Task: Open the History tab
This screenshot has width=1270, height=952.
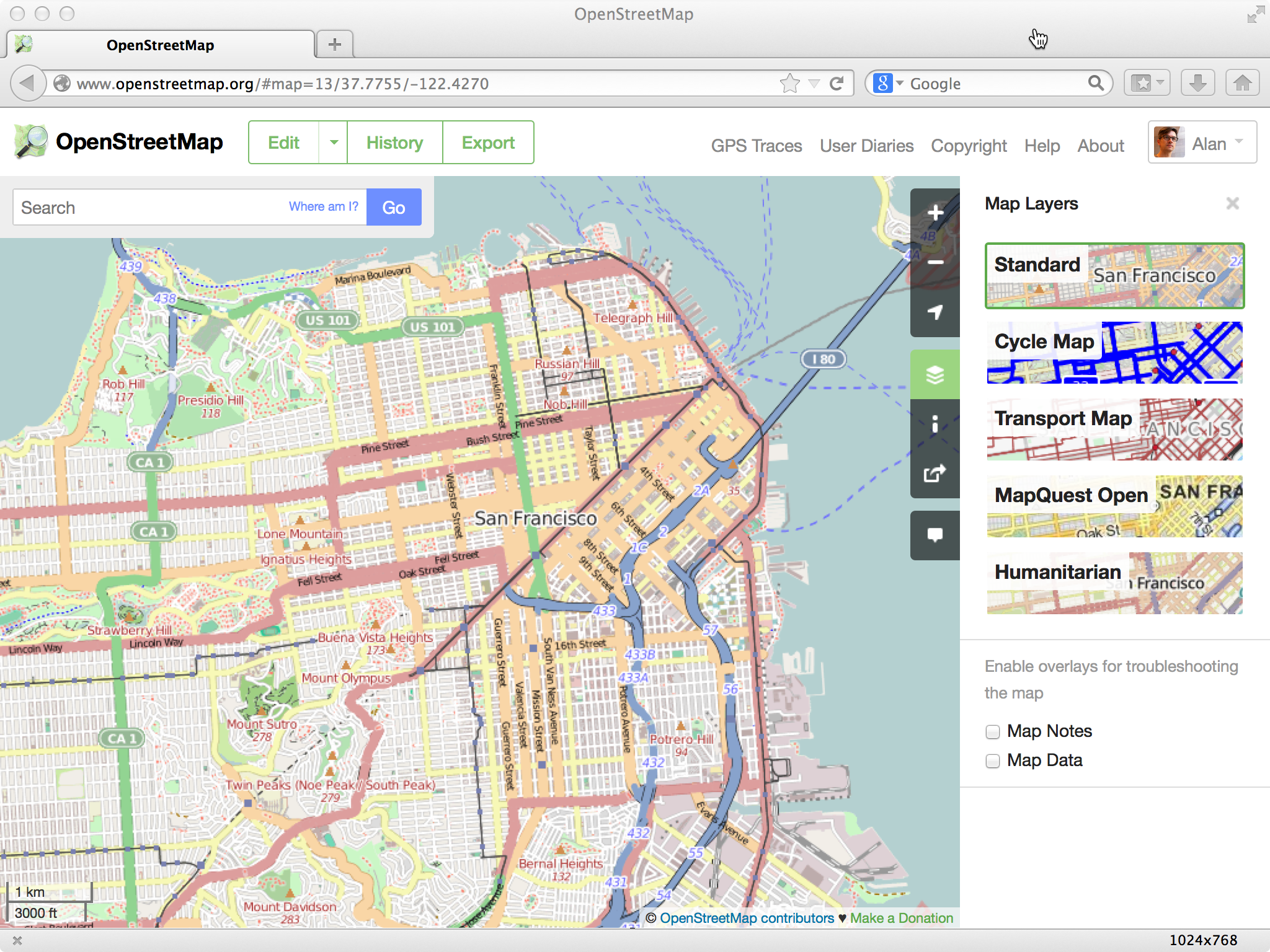Action: pos(394,143)
